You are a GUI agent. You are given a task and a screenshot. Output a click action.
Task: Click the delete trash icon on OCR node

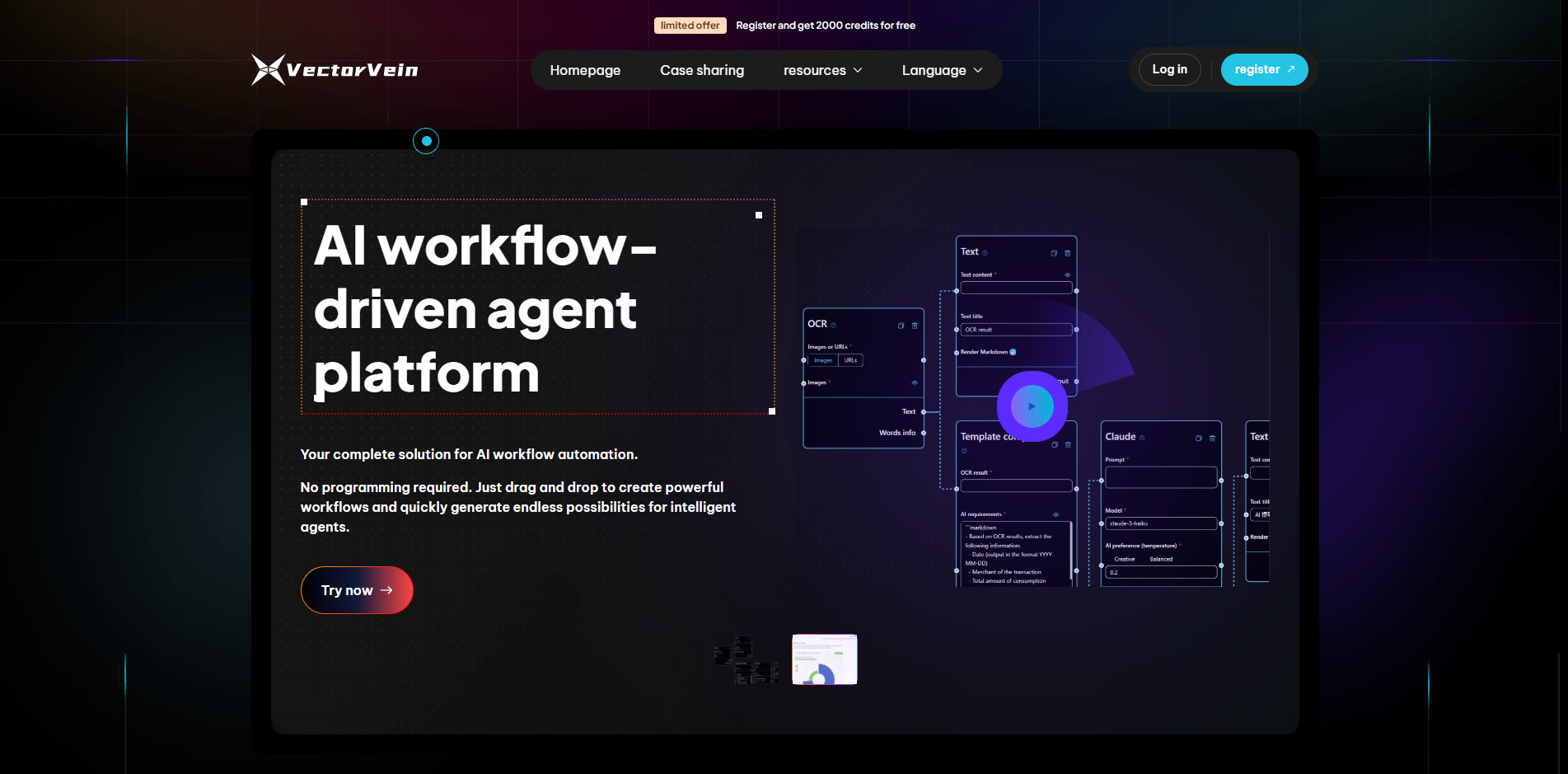(915, 326)
